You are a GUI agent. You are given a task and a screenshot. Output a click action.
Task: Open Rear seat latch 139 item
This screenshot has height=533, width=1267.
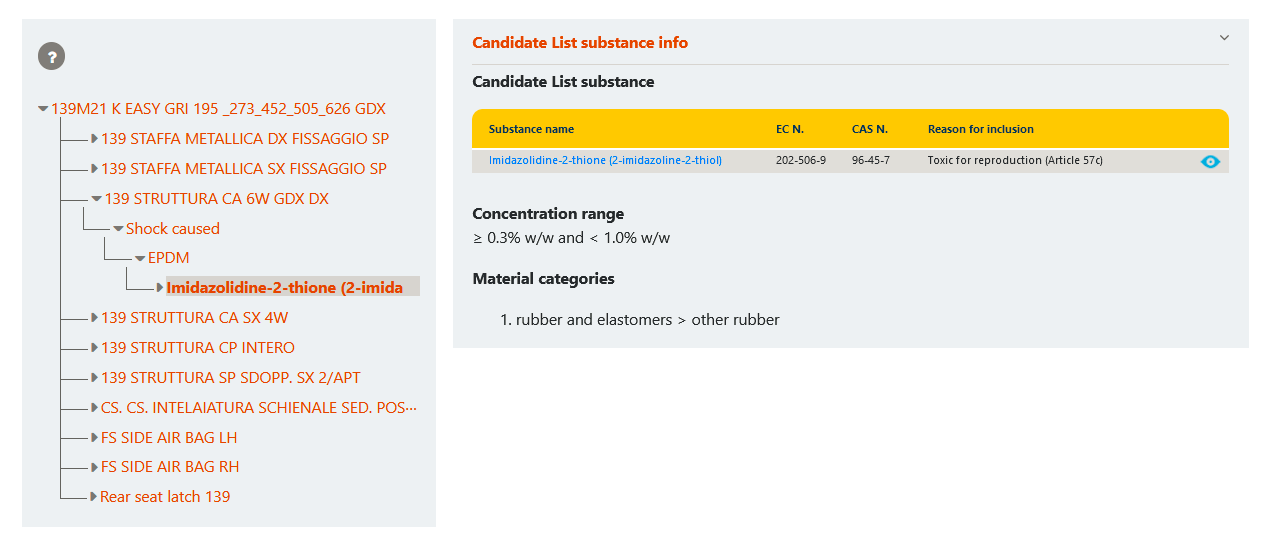point(165,497)
